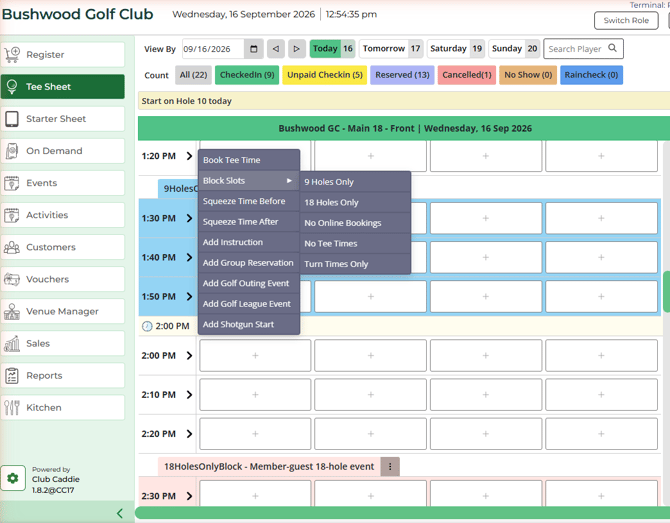Collapse the sidebar with the left chevron
The image size is (670, 523).
pos(120,513)
